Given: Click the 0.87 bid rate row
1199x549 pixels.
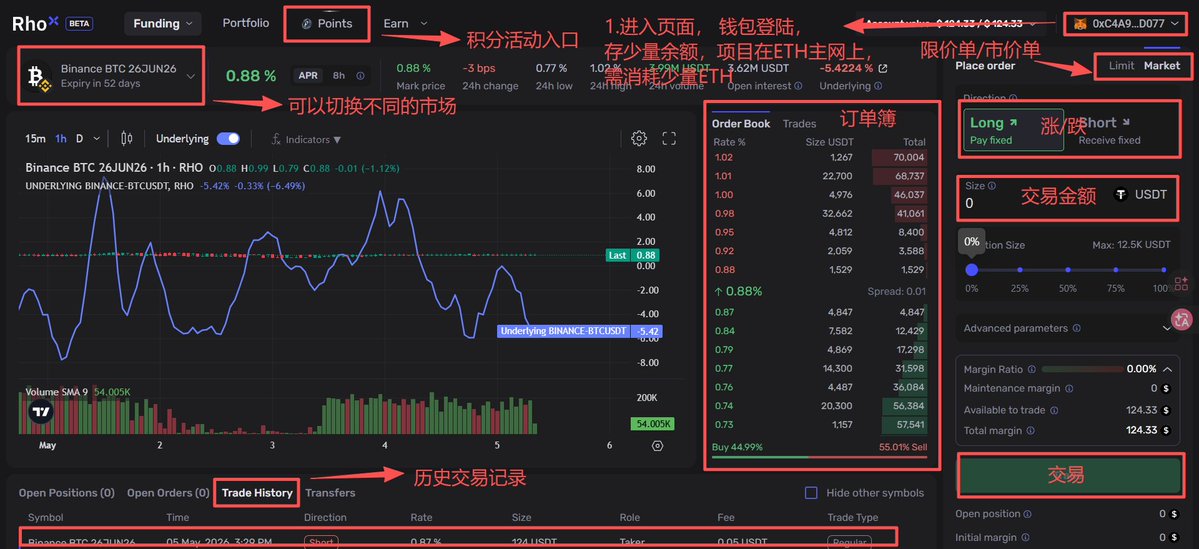Looking at the screenshot, I should 819,312.
